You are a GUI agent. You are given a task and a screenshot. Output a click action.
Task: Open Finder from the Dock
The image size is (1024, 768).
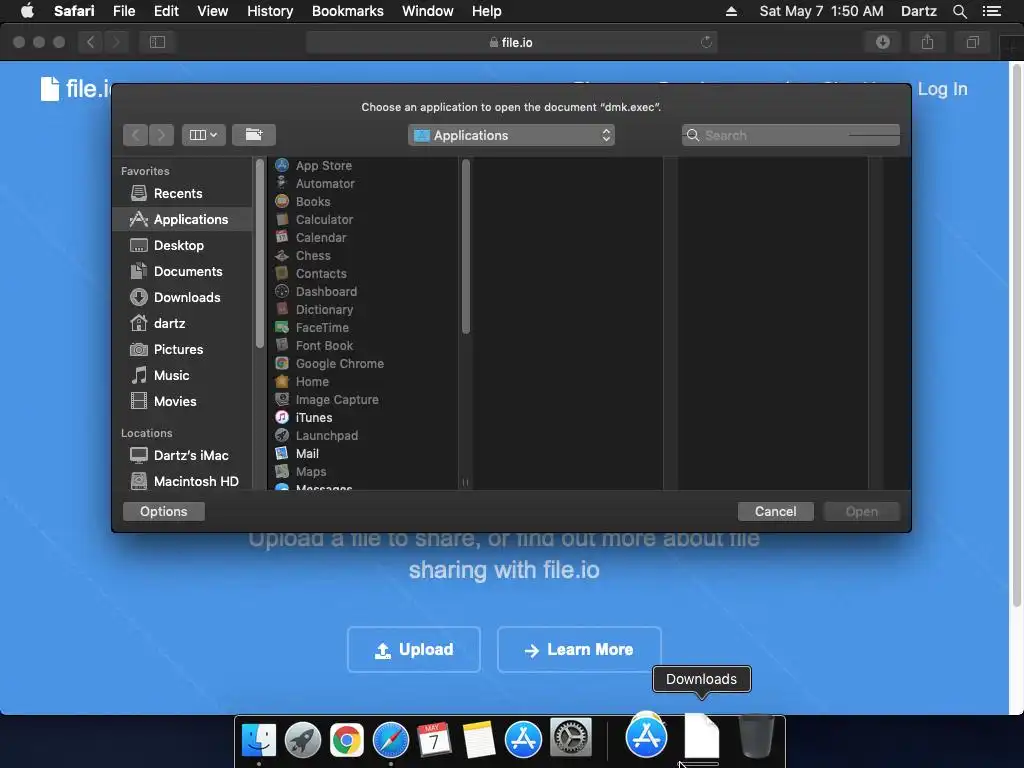[259, 740]
